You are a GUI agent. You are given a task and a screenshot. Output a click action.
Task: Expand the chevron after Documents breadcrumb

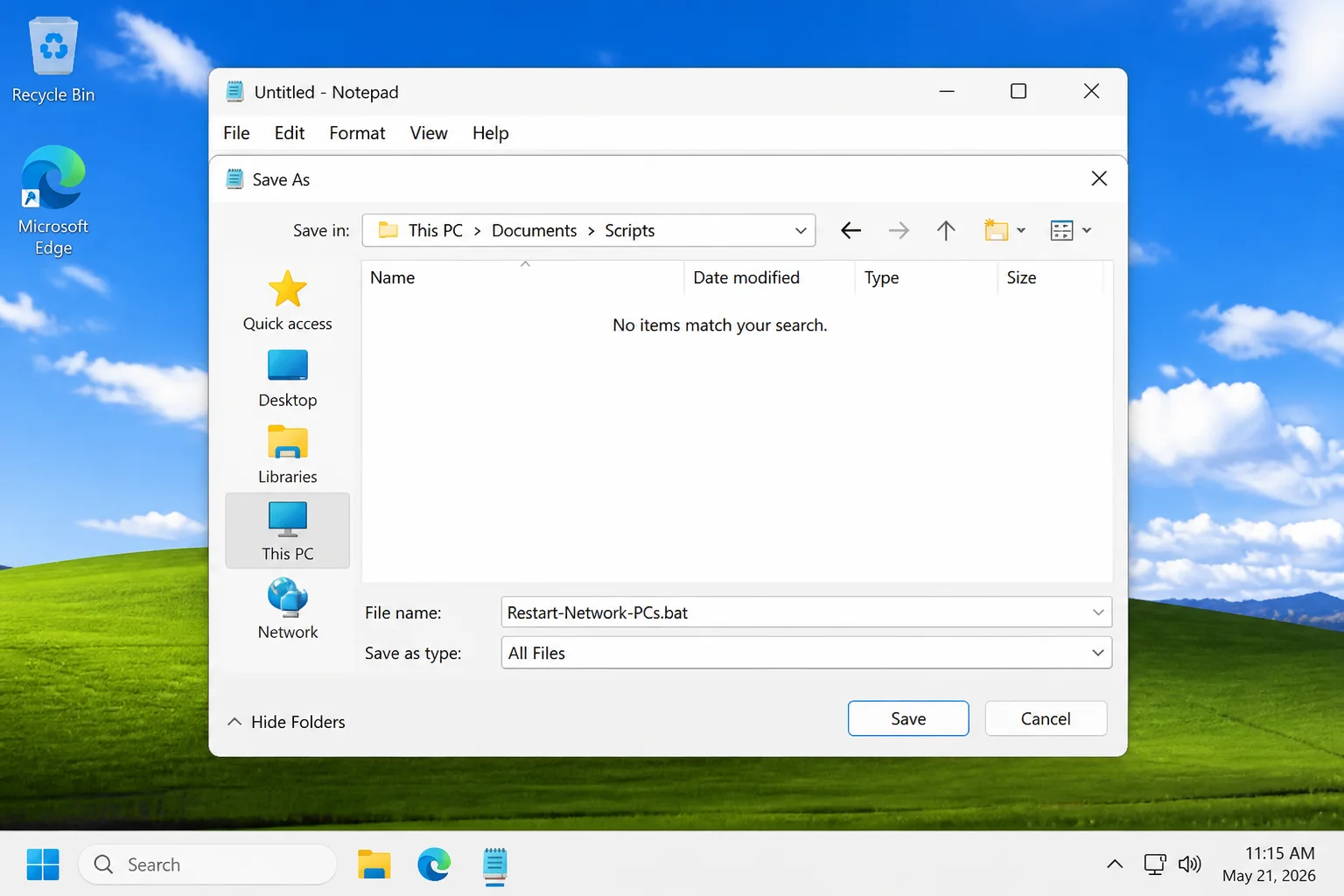[591, 231]
